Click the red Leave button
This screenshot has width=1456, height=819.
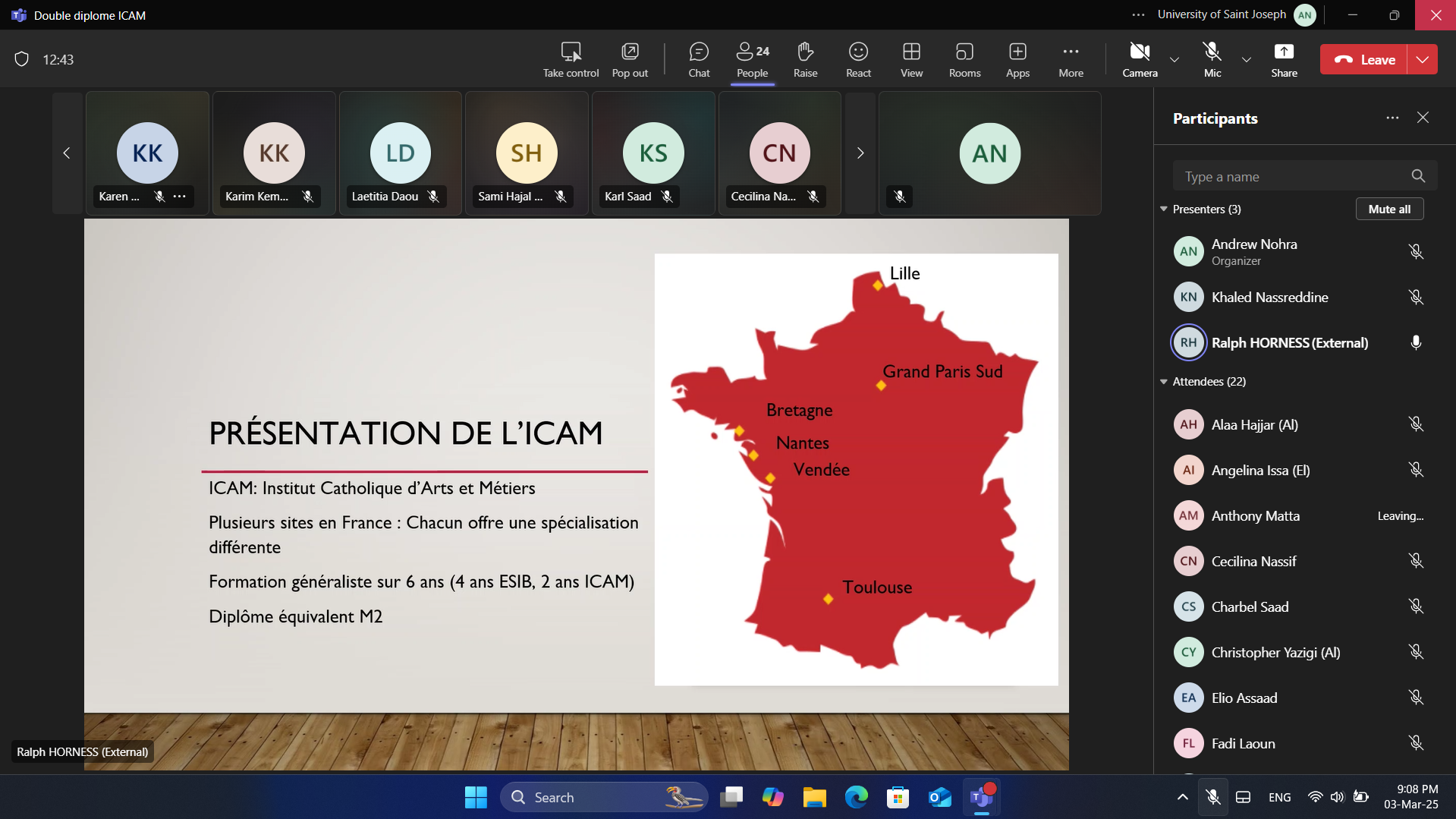[1364, 59]
